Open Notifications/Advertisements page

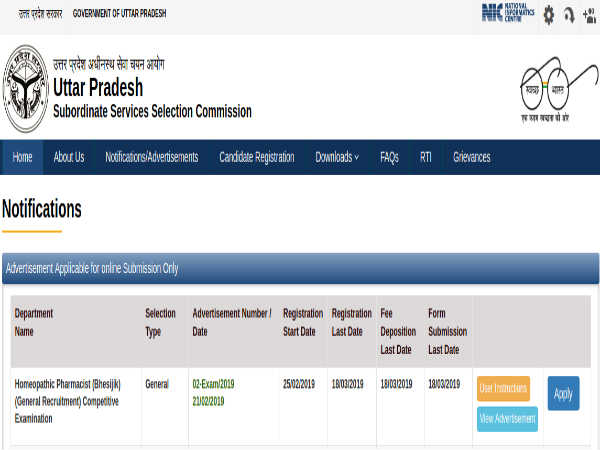tap(152, 157)
